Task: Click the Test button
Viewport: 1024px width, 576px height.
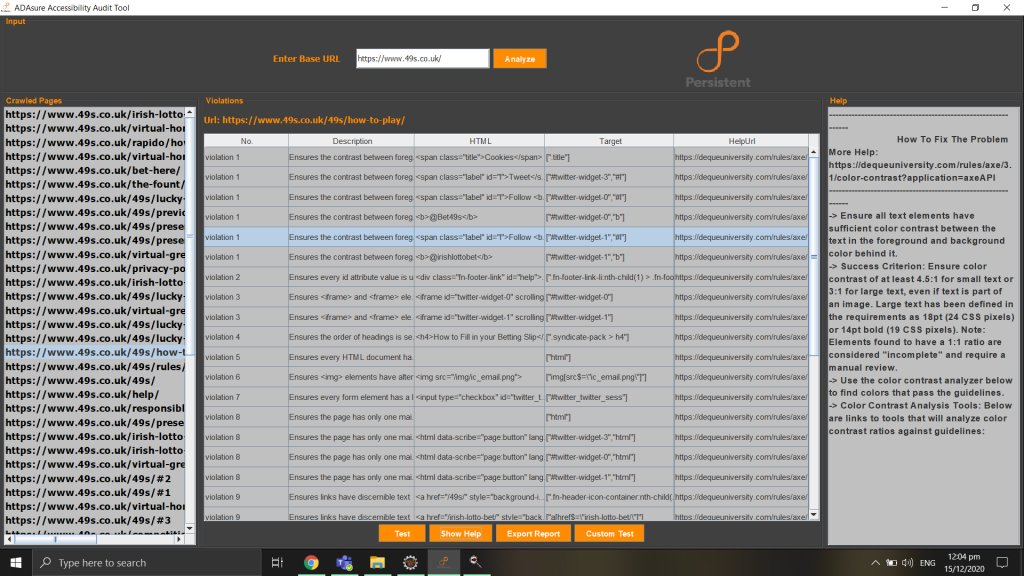Action: click(402, 534)
